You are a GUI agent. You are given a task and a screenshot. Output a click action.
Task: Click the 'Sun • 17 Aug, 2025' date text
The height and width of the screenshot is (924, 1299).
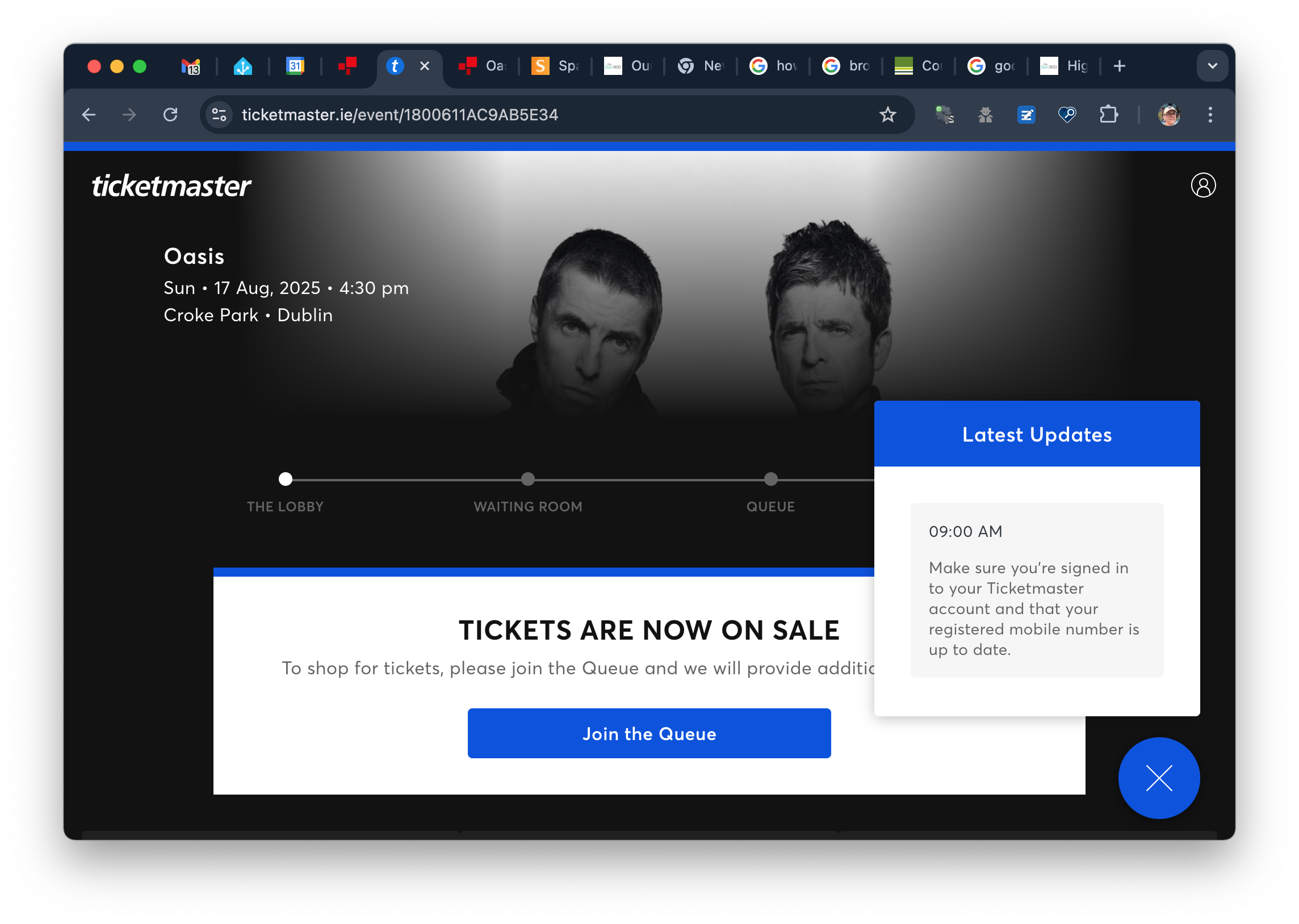(242, 288)
